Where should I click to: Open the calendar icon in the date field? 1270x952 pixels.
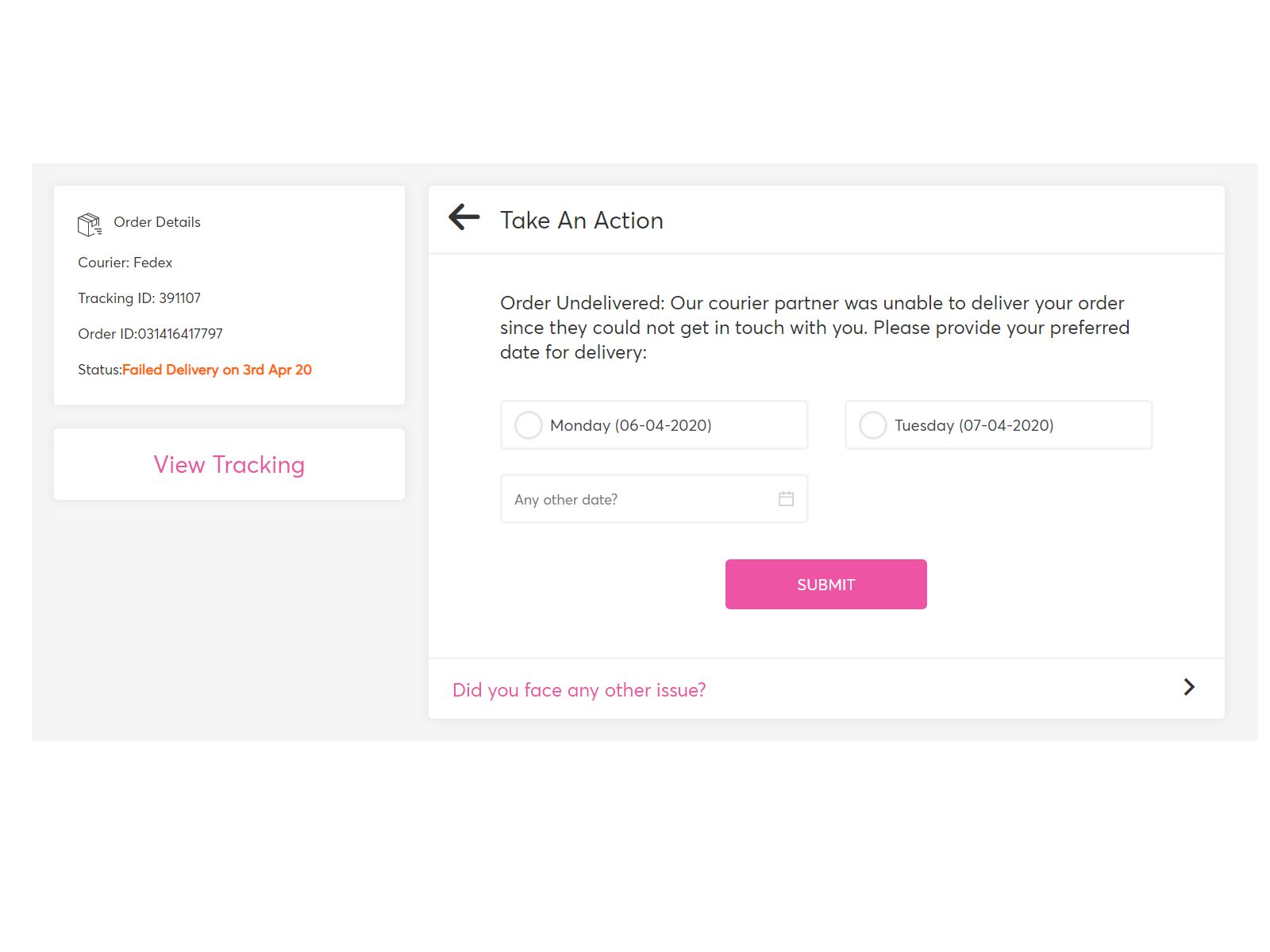pyautogui.click(x=786, y=499)
